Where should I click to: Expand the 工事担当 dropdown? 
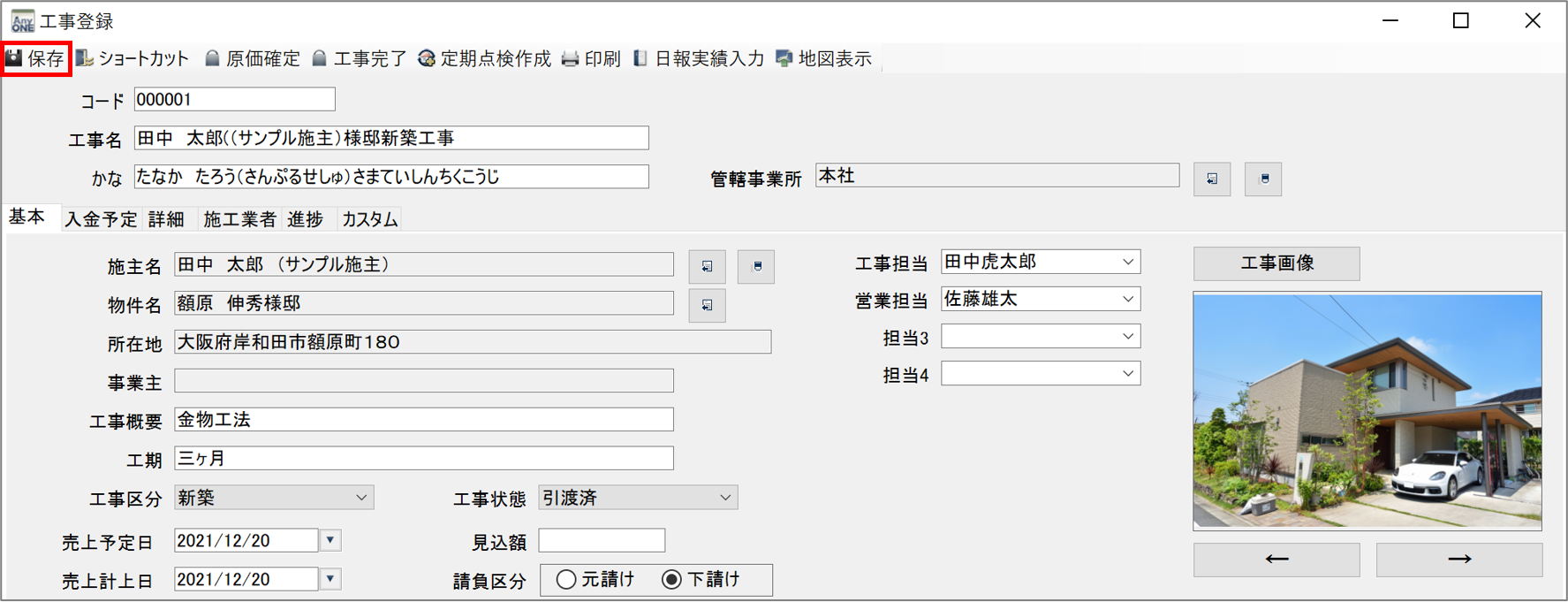click(x=1128, y=263)
